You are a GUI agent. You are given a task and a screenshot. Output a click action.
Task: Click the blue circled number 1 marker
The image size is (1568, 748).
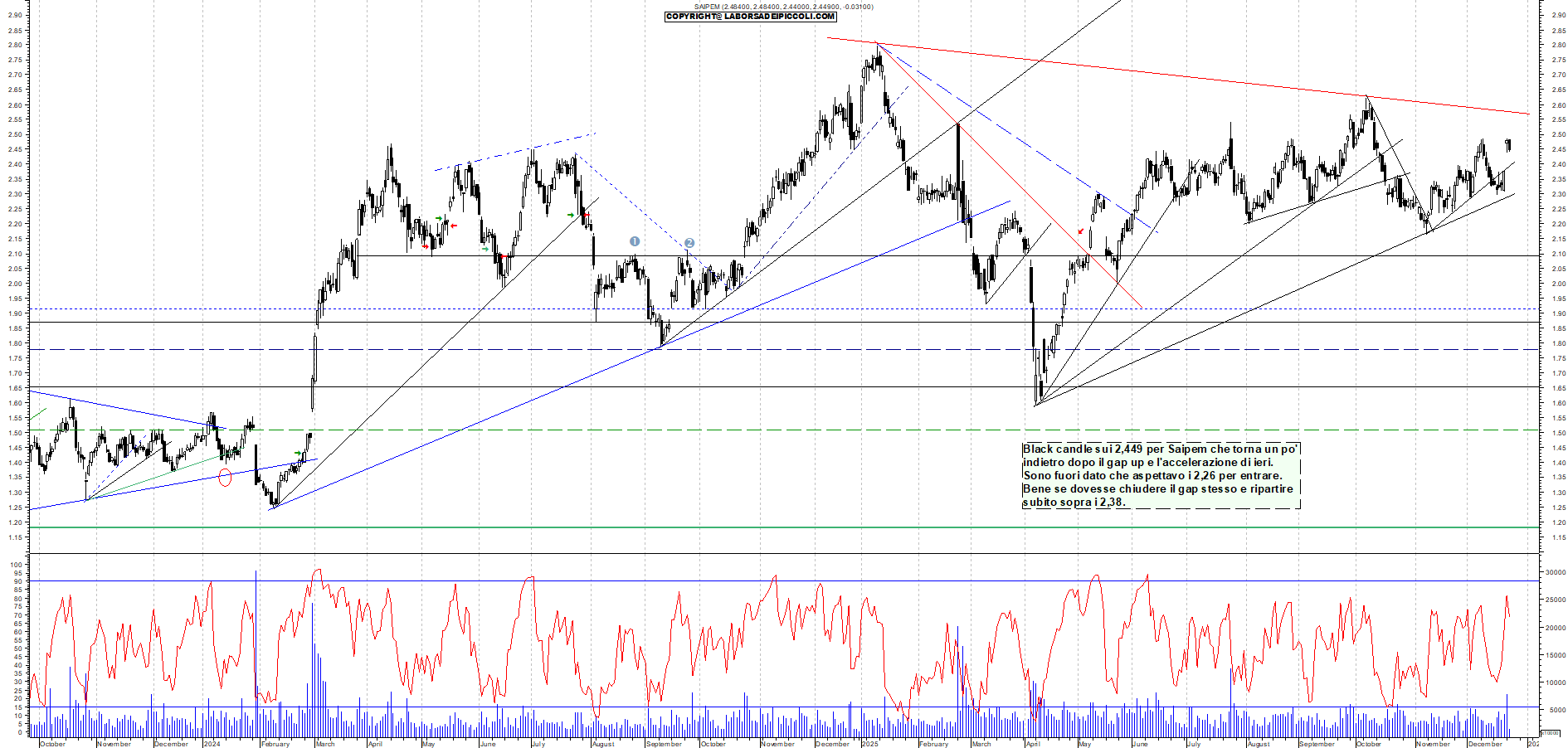(x=635, y=241)
